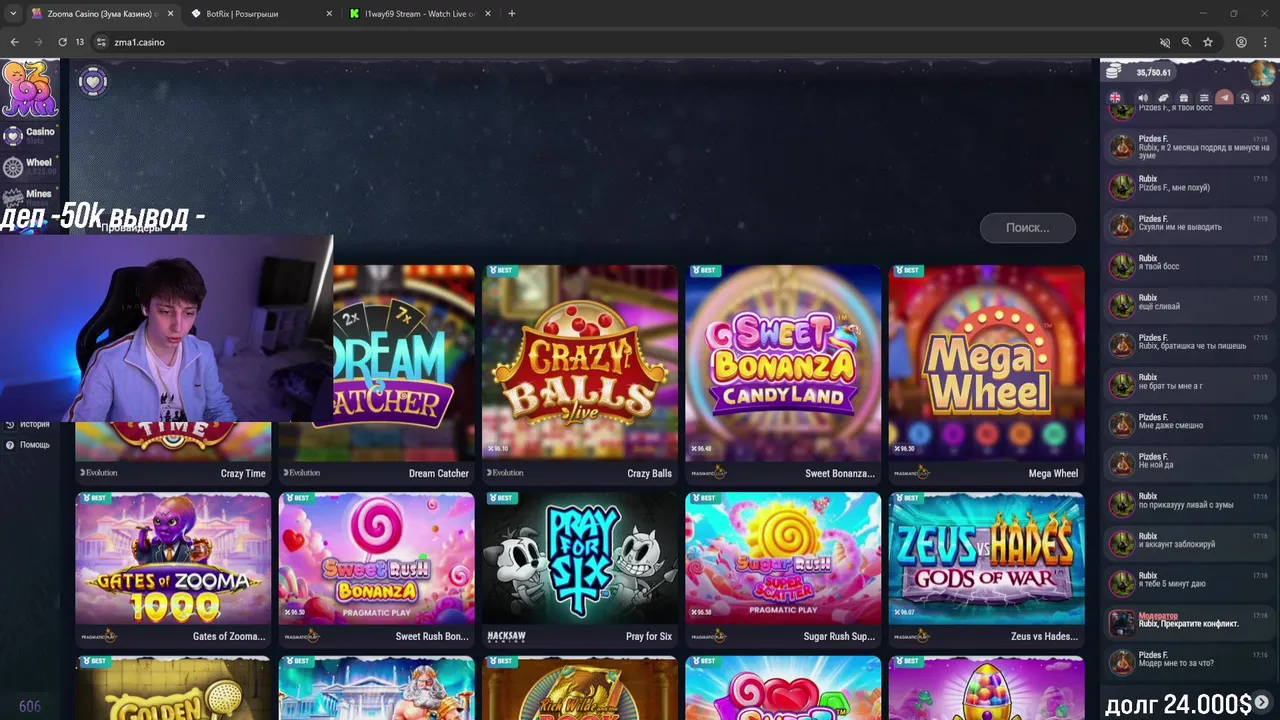Open the Провайдеры providers dropdown
The height and width of the screenshot is (720, 1280).
131,228
